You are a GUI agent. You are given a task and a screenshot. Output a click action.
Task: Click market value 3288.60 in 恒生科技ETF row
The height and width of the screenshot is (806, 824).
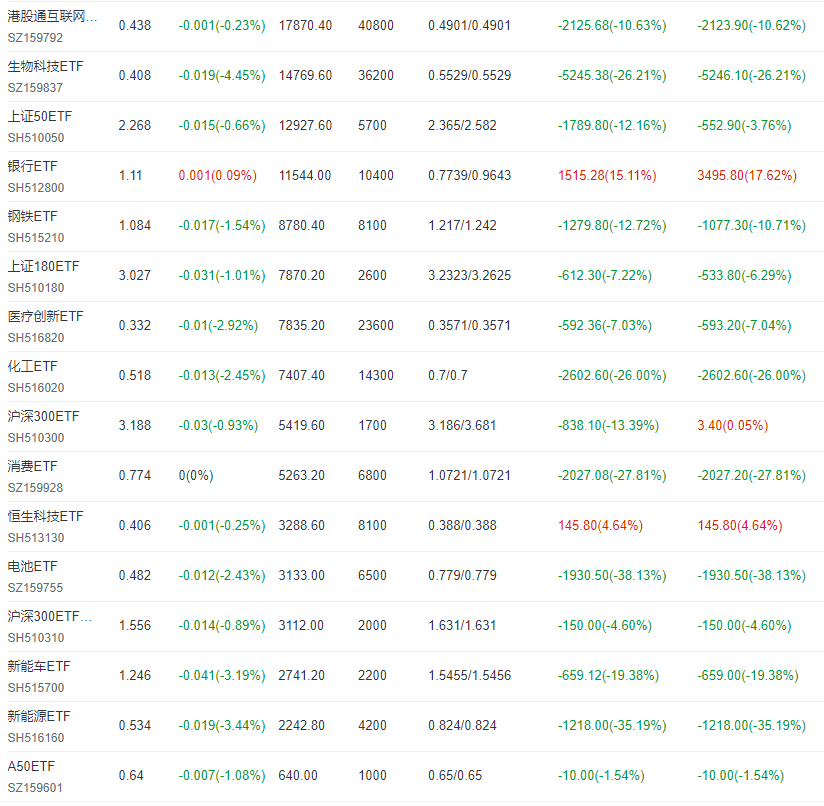click(301, 525)
